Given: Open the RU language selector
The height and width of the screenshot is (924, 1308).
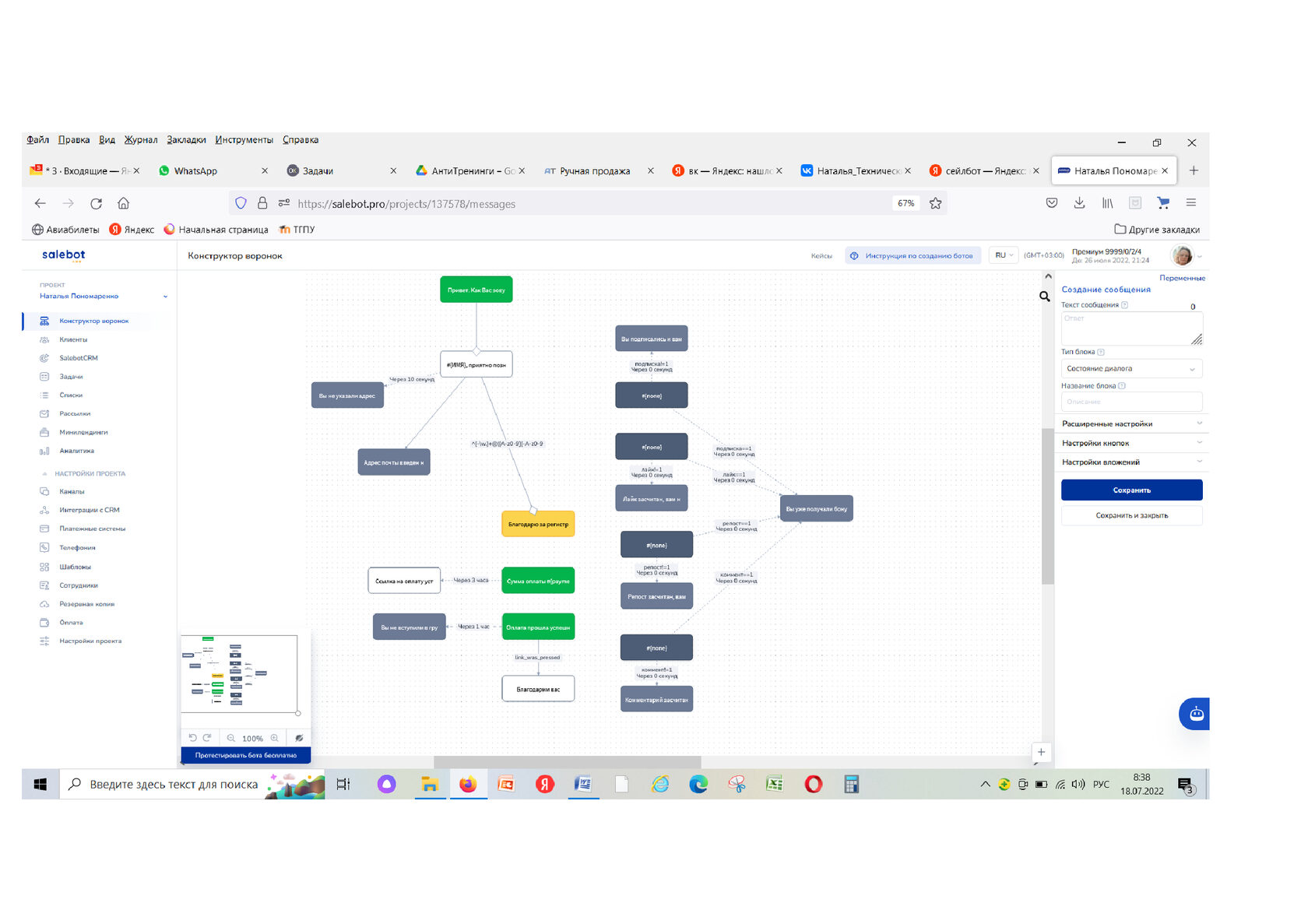Looking at the screenshot, I should [1004, 255].
